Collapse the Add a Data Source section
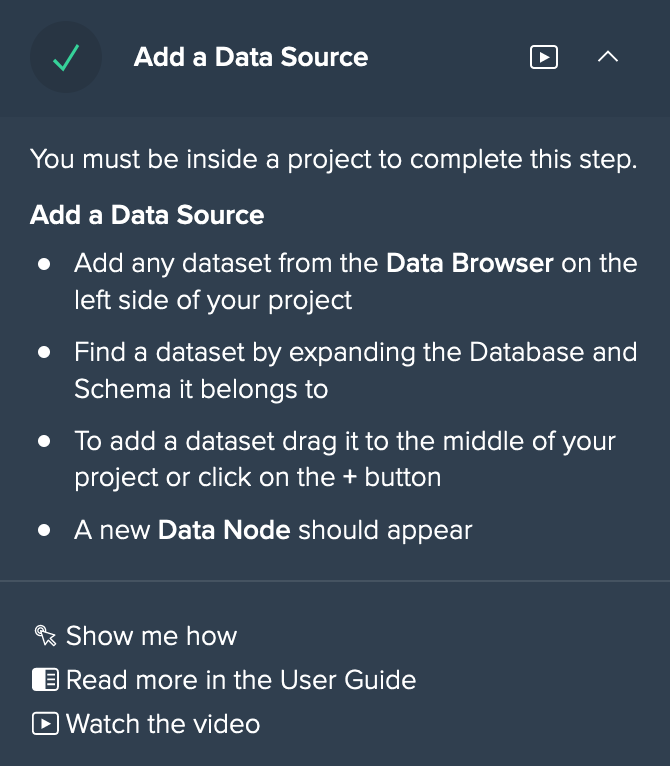The width and height of the screenshot is (670, 766). coord(607,57)
